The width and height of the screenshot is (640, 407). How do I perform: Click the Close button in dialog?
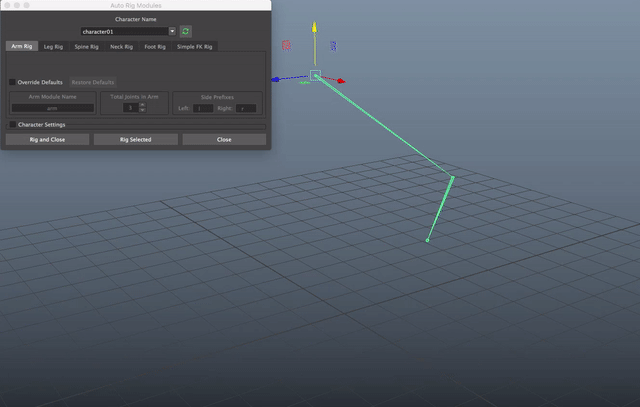pos(224,140)
